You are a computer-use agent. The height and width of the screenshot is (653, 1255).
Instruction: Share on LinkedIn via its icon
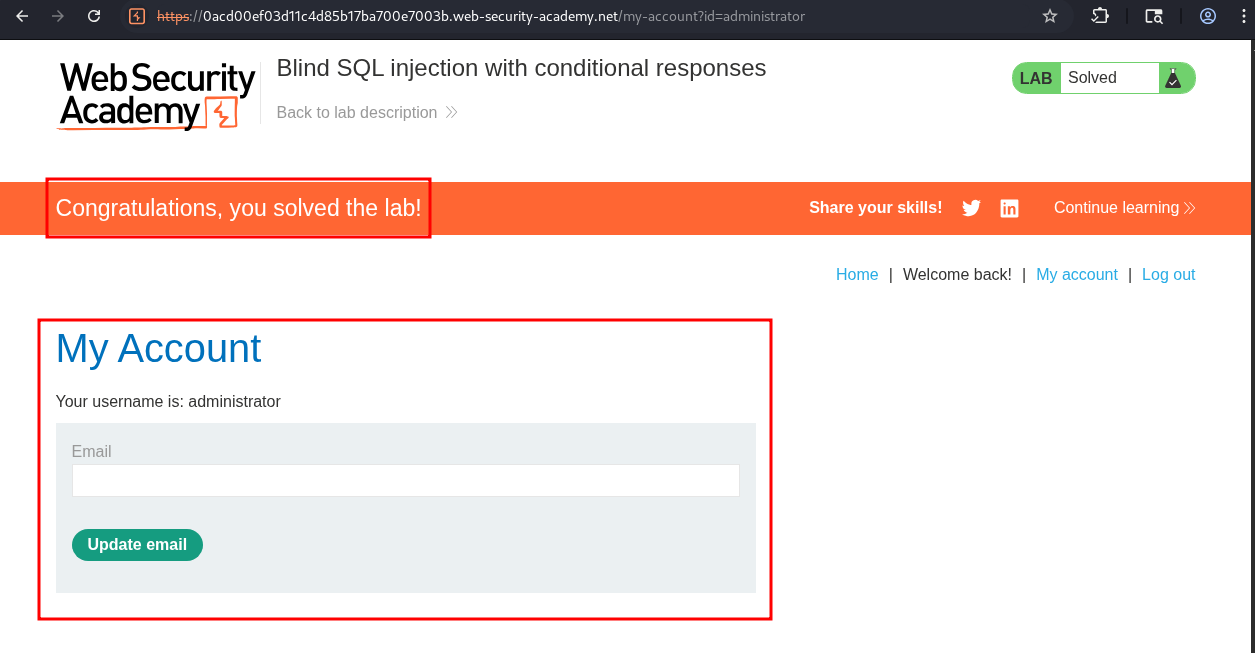[1009, 208]
